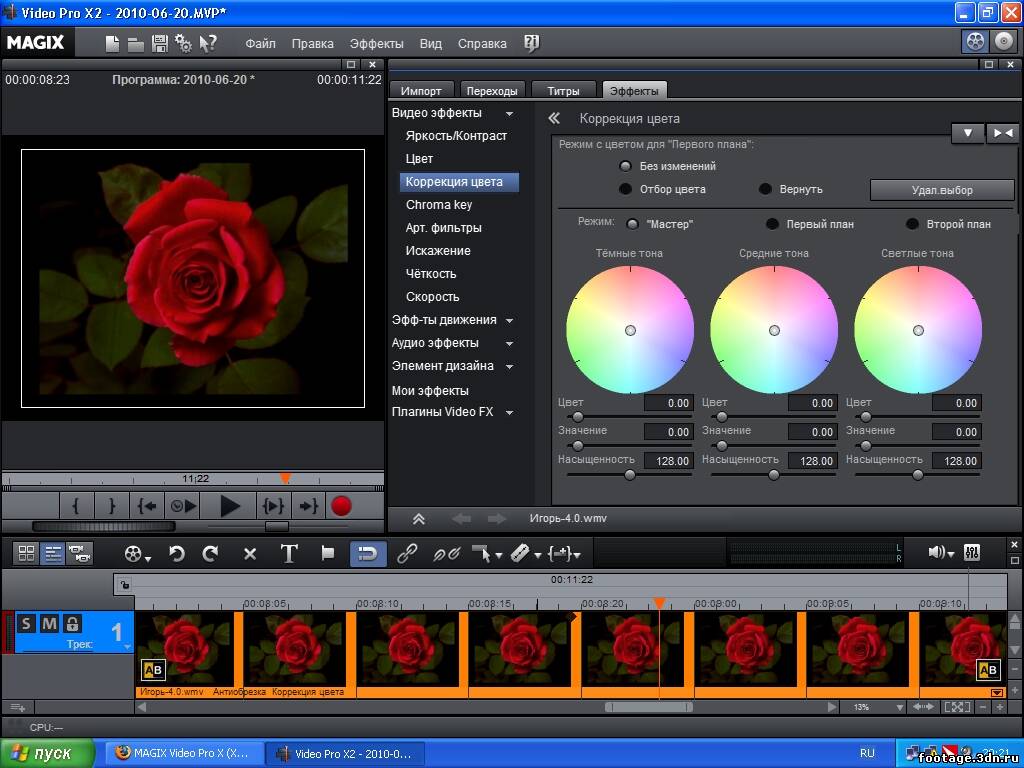Set the range out-point bracket
The width and height of the screenshot is (1024, 768).
coord(112,506)
